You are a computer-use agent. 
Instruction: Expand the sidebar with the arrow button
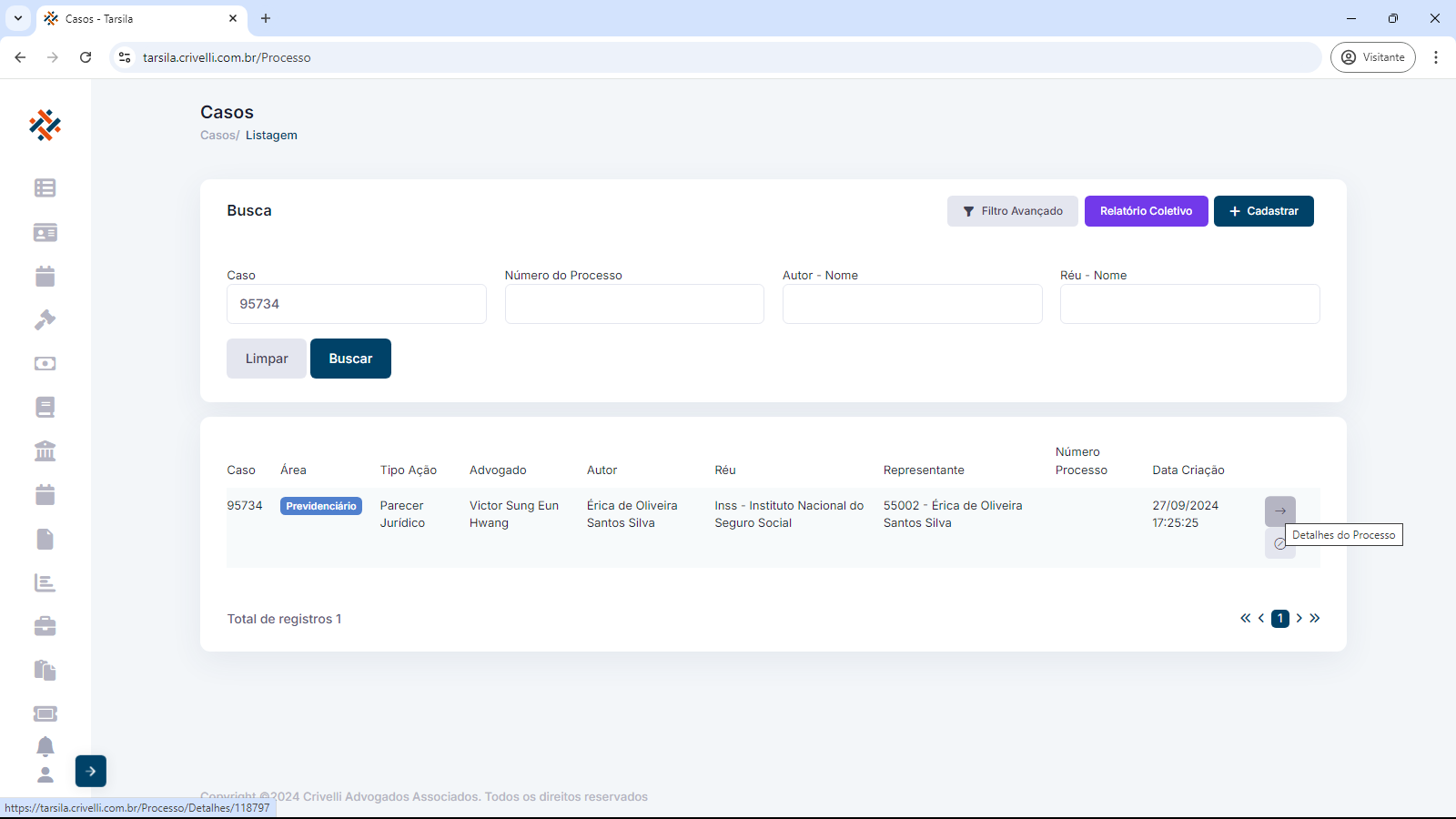click(x=91, y=771)
